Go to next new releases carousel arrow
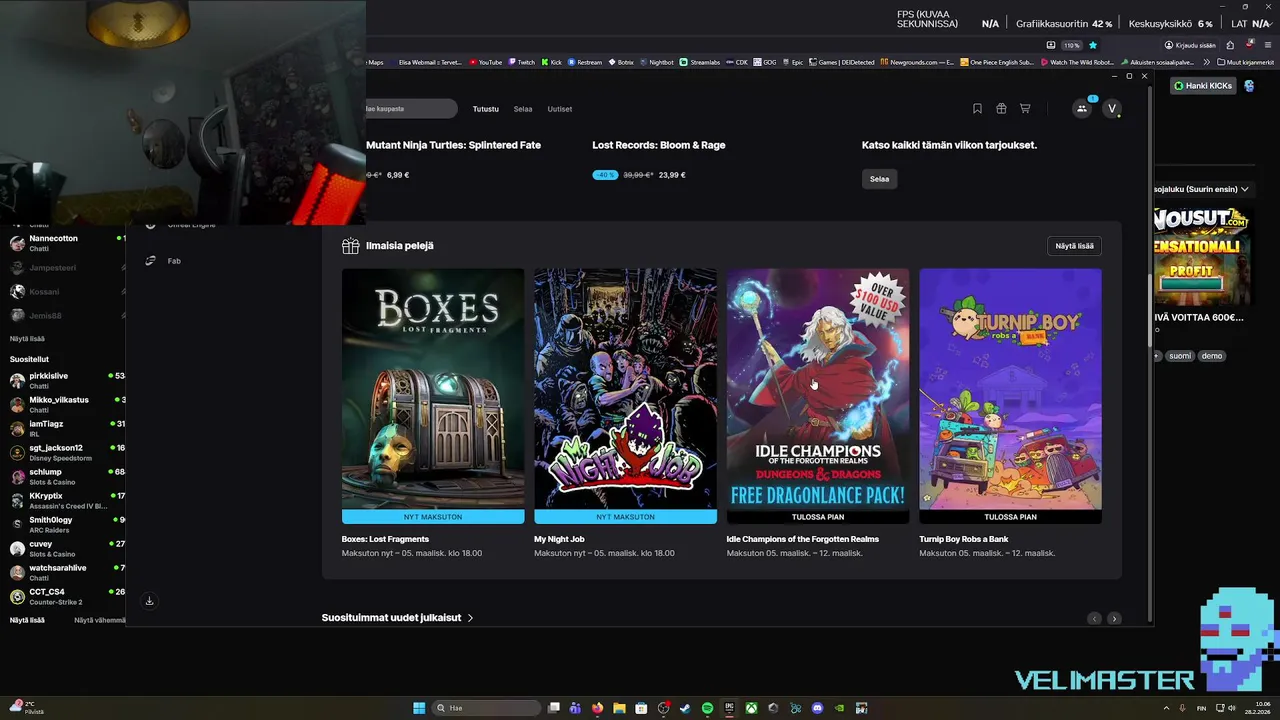1280x720 pixels. pos(1114,619)
